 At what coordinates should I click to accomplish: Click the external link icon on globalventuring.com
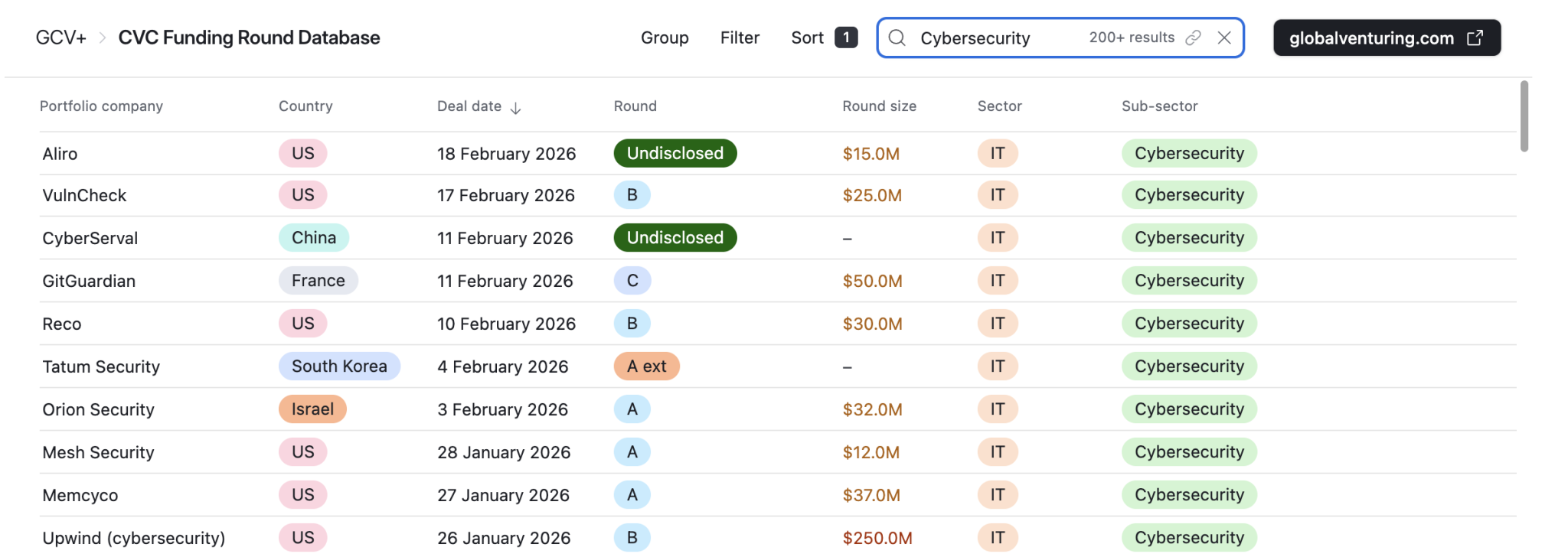(1475, 38)
